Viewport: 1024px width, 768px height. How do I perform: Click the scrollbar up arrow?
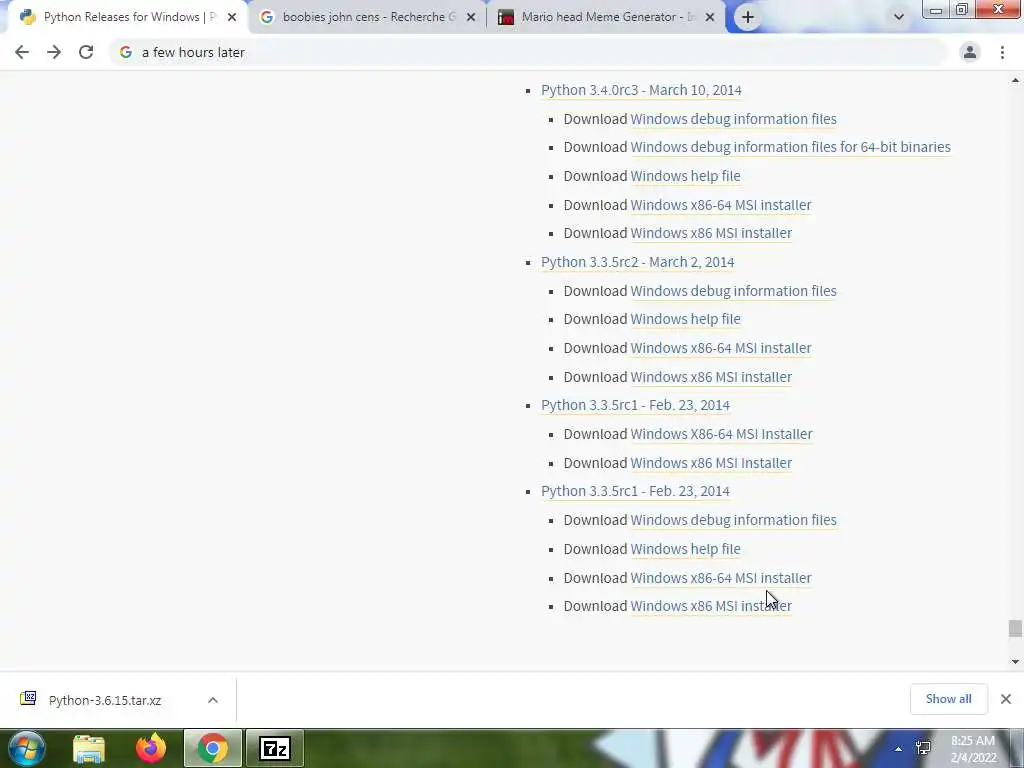pyautogui.click(x=1015, y=80)
